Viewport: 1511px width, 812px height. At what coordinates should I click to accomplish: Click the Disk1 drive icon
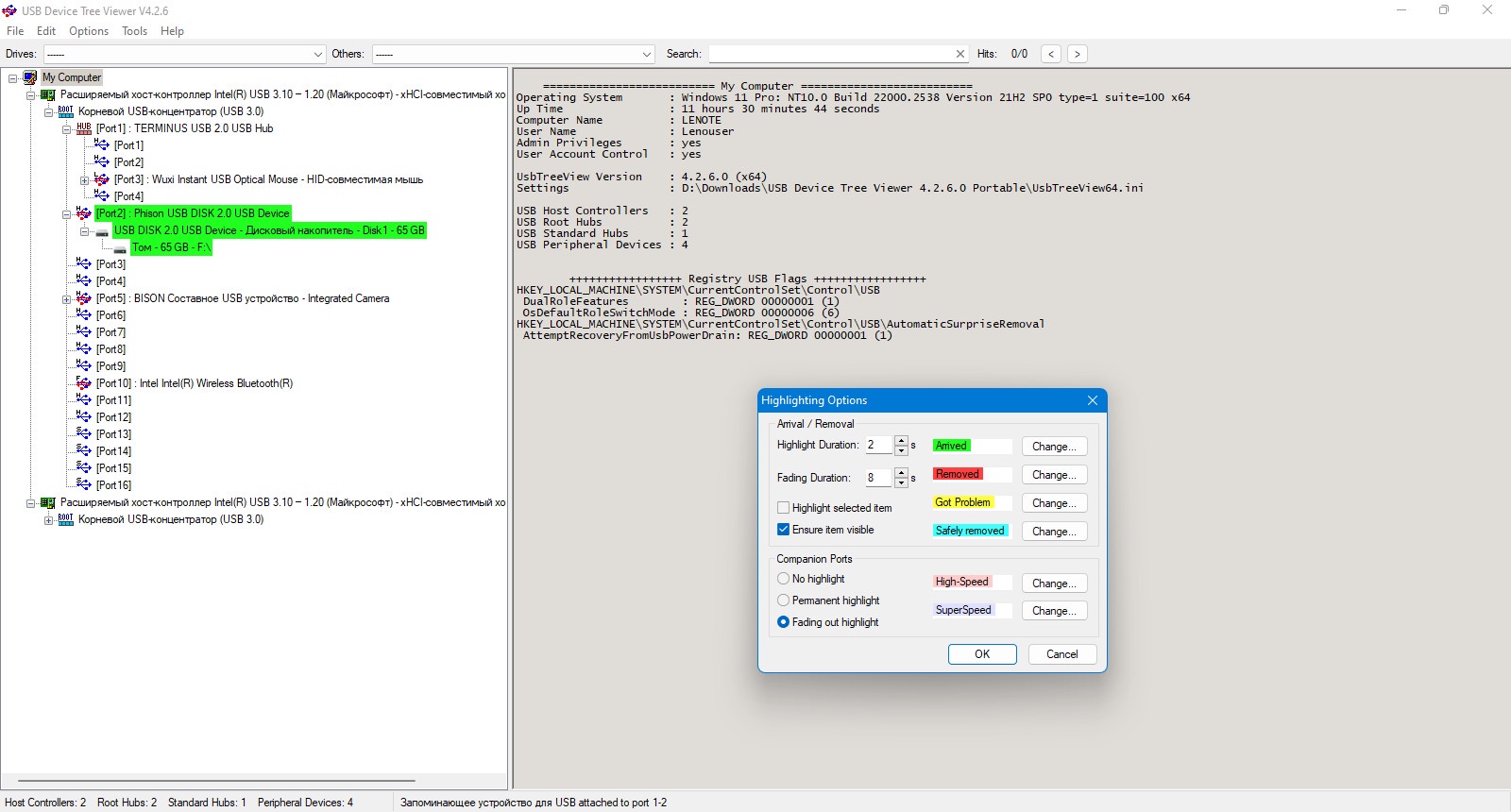pyautogui.click(x=102, y=231)
